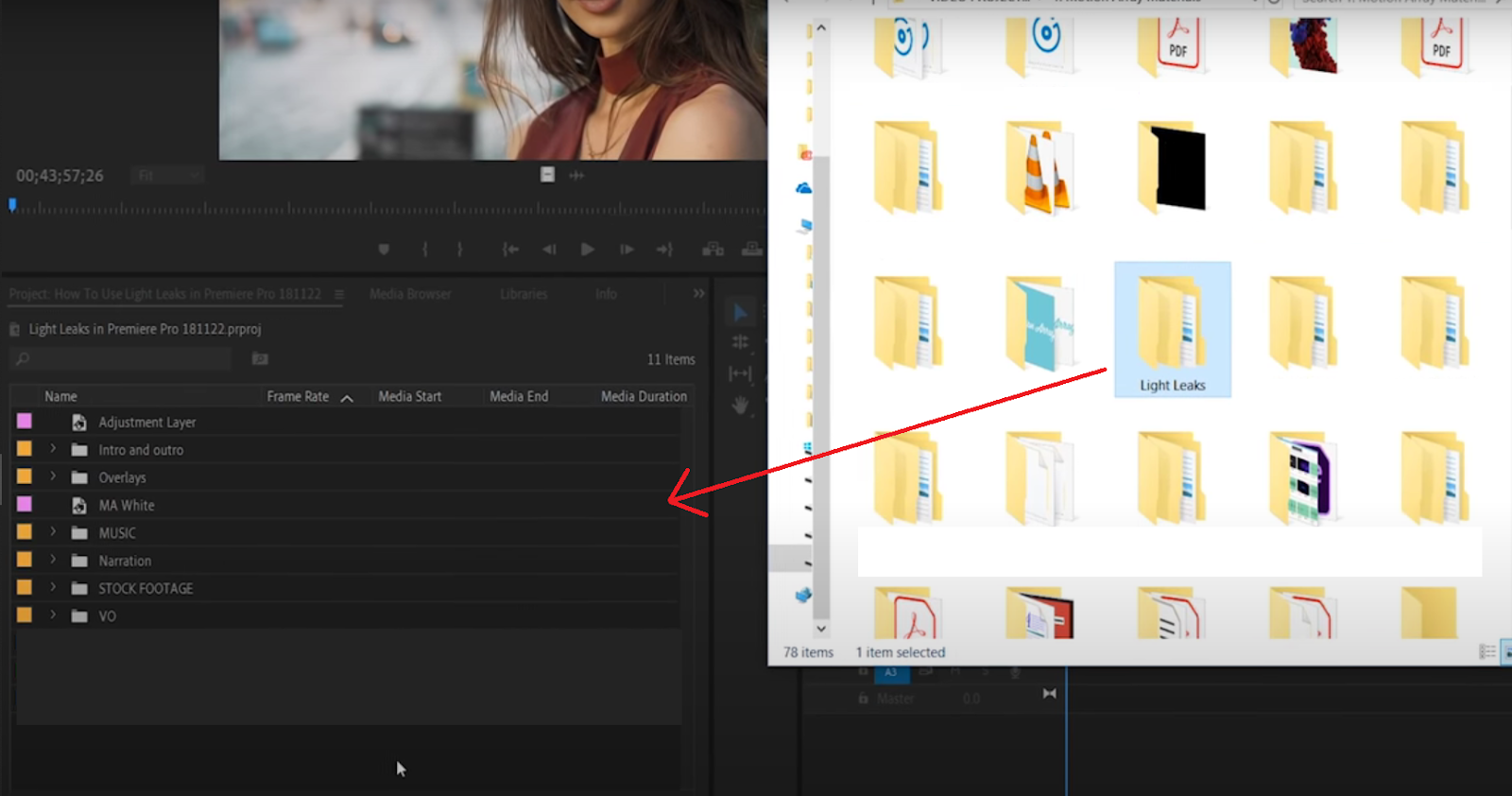Select the Hand tool
Image resolution: width=1512 pixels, height=796 pixels.
point(740,406)
